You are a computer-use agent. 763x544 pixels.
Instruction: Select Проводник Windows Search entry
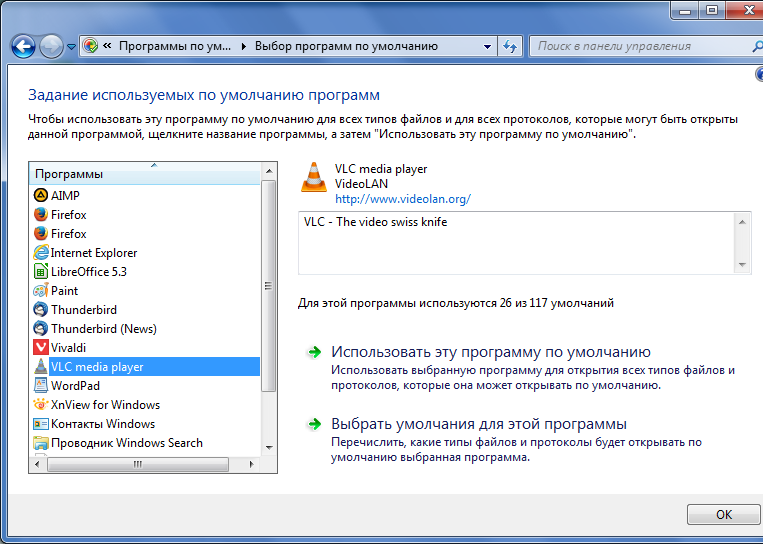pyautogui.click(x=127, y=443)
